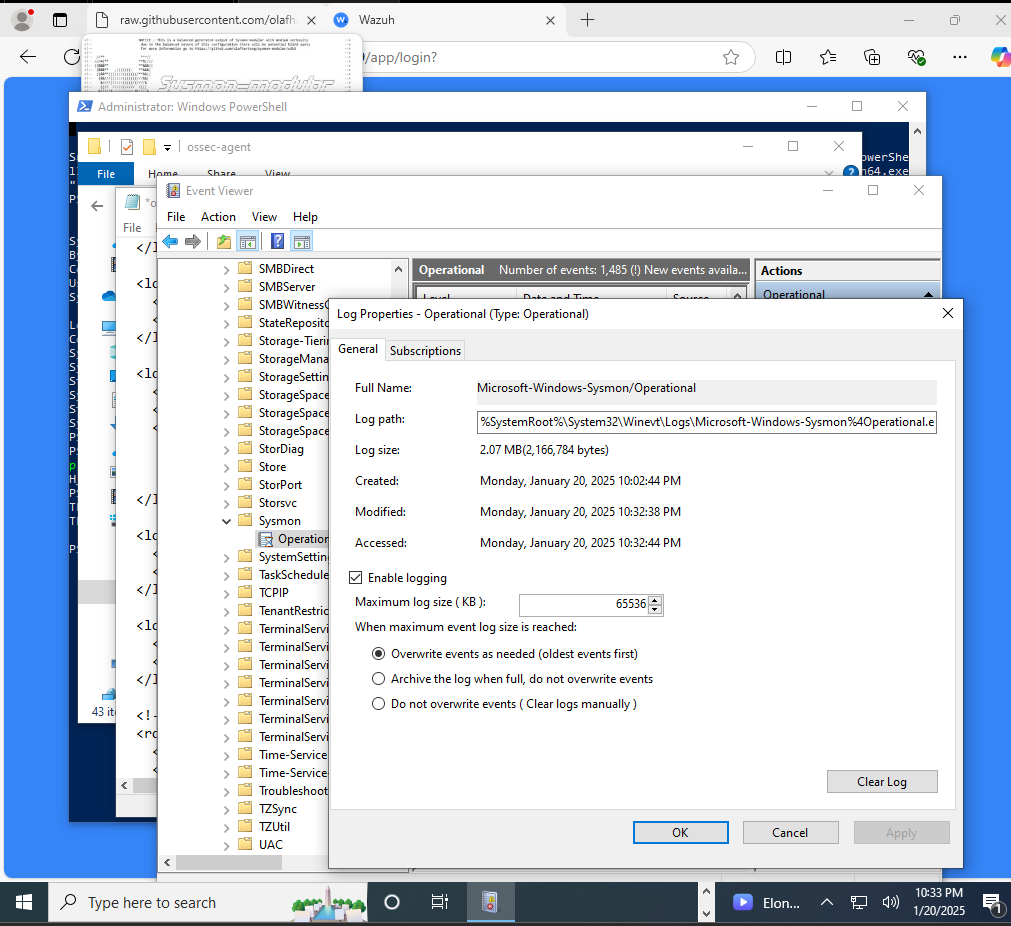The width and height of the screenshot is (1011, 926).
Task: Expand the TaskScheduler folder node
Action: (x=227, y=575)
